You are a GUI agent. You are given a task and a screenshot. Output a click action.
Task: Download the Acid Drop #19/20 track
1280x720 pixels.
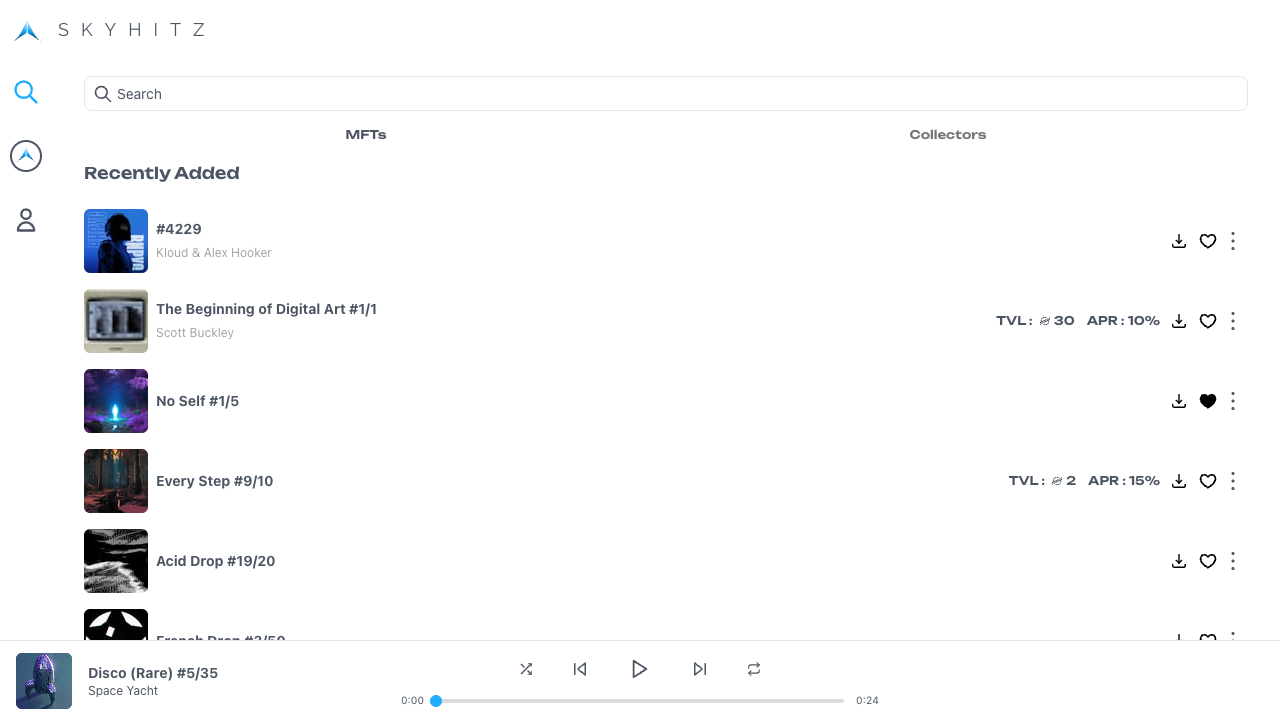click(1179, 561)
